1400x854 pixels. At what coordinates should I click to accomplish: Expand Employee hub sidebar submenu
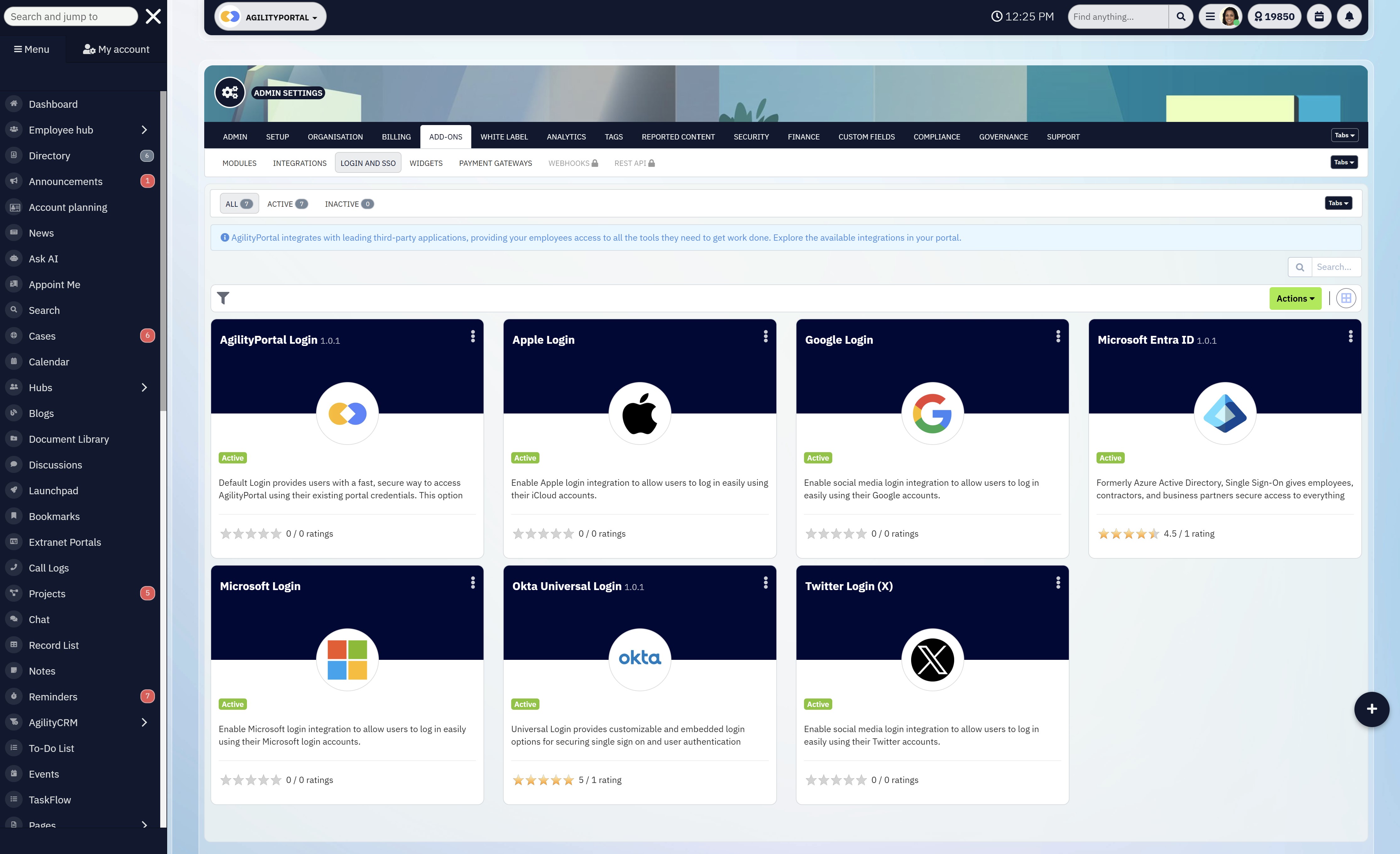(x=144, y=130)
